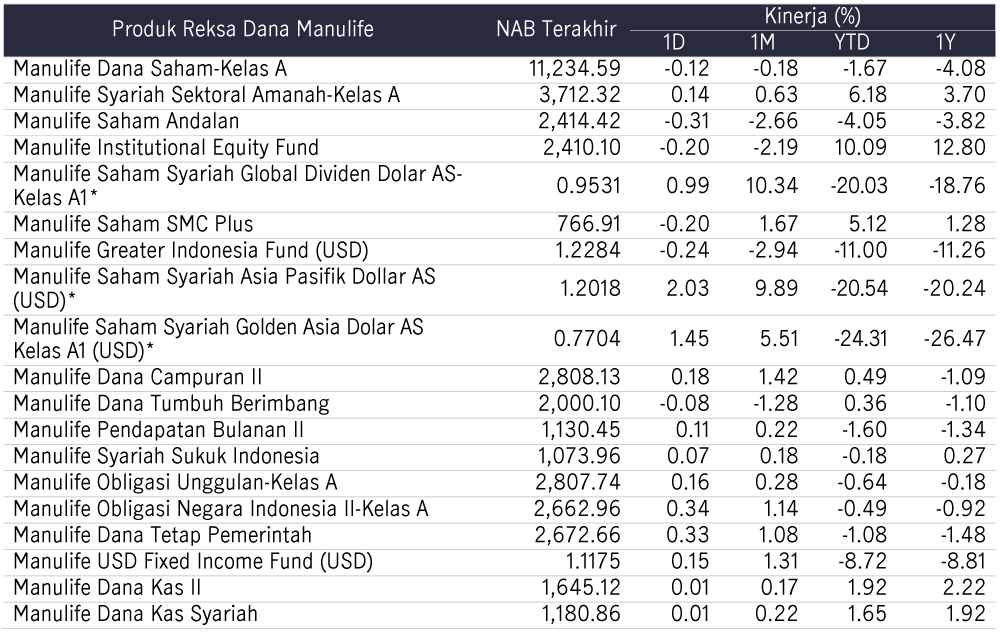Click 1M value -1.28
1000x634 pixels.
point(774,404)
